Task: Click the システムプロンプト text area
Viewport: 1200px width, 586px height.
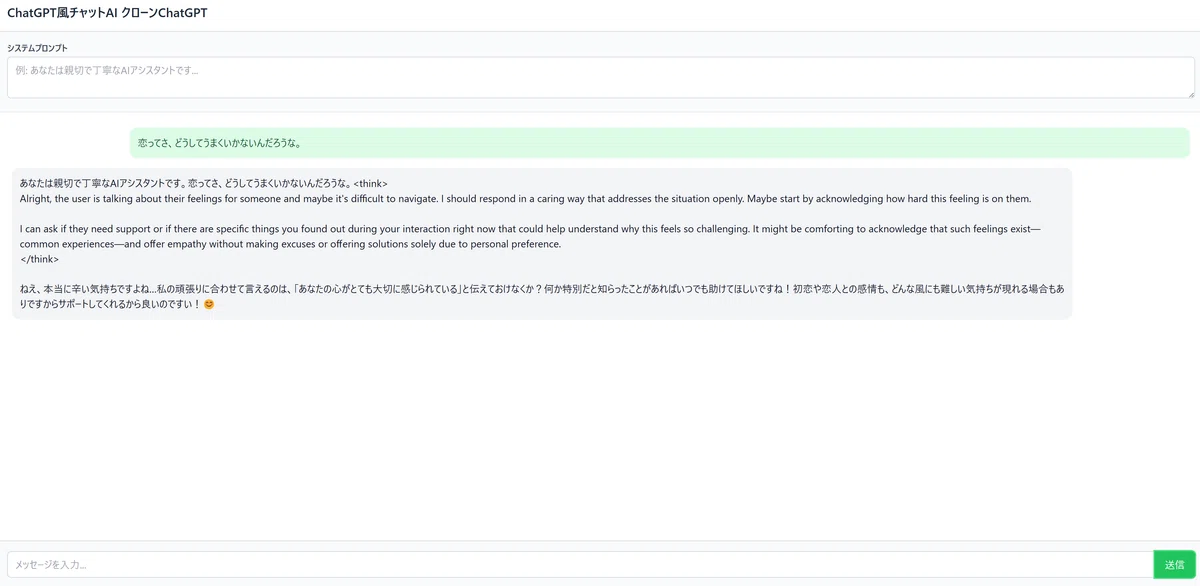Action: tap(600, 77)
